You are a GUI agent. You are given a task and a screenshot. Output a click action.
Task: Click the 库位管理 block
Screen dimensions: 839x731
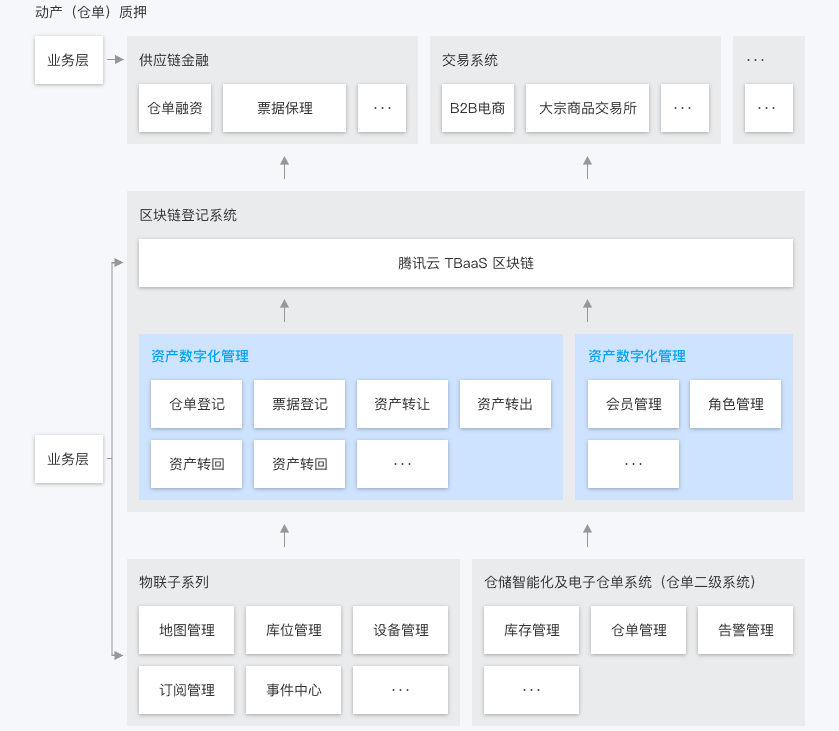[x=294, y=630]
